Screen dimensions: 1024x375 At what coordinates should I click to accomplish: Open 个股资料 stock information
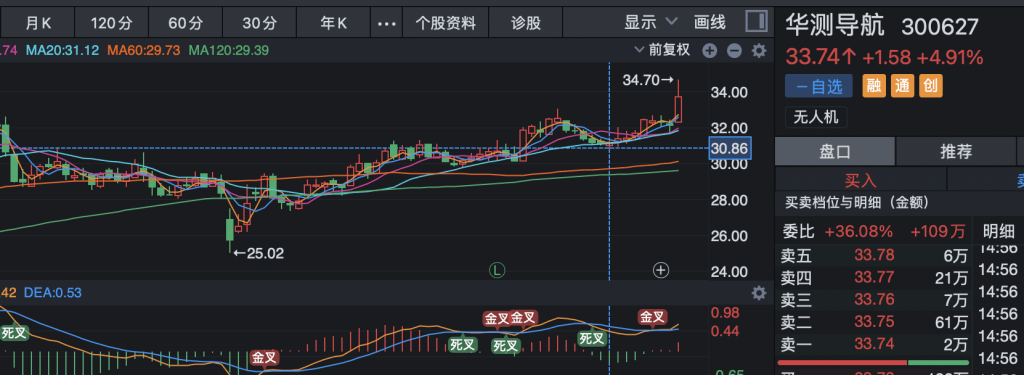445,24
